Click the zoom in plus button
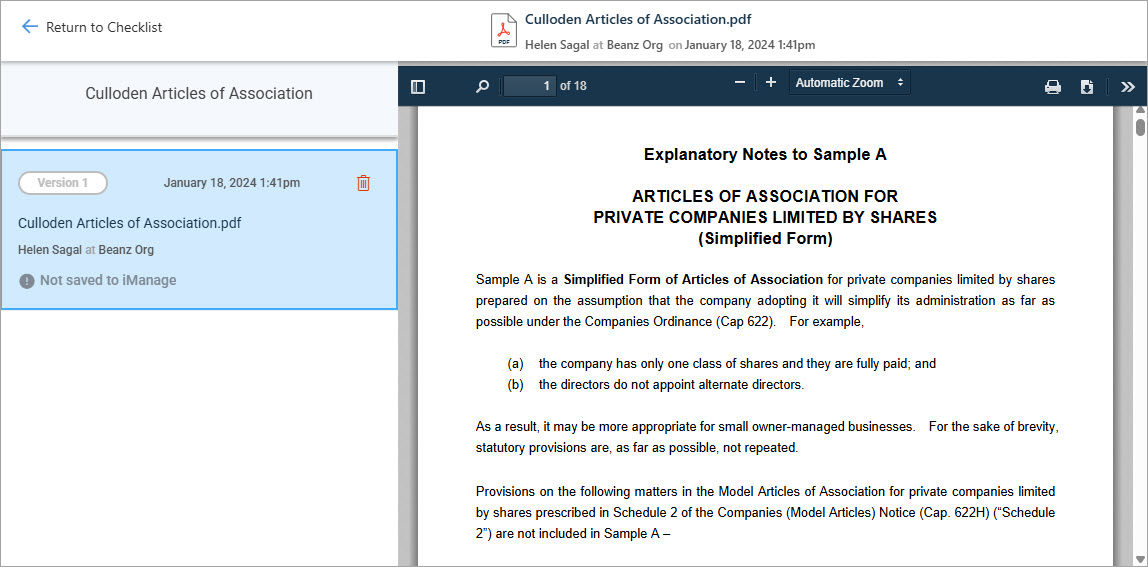Viewport: 1148px width, 567px height. [x=770, y=83]
